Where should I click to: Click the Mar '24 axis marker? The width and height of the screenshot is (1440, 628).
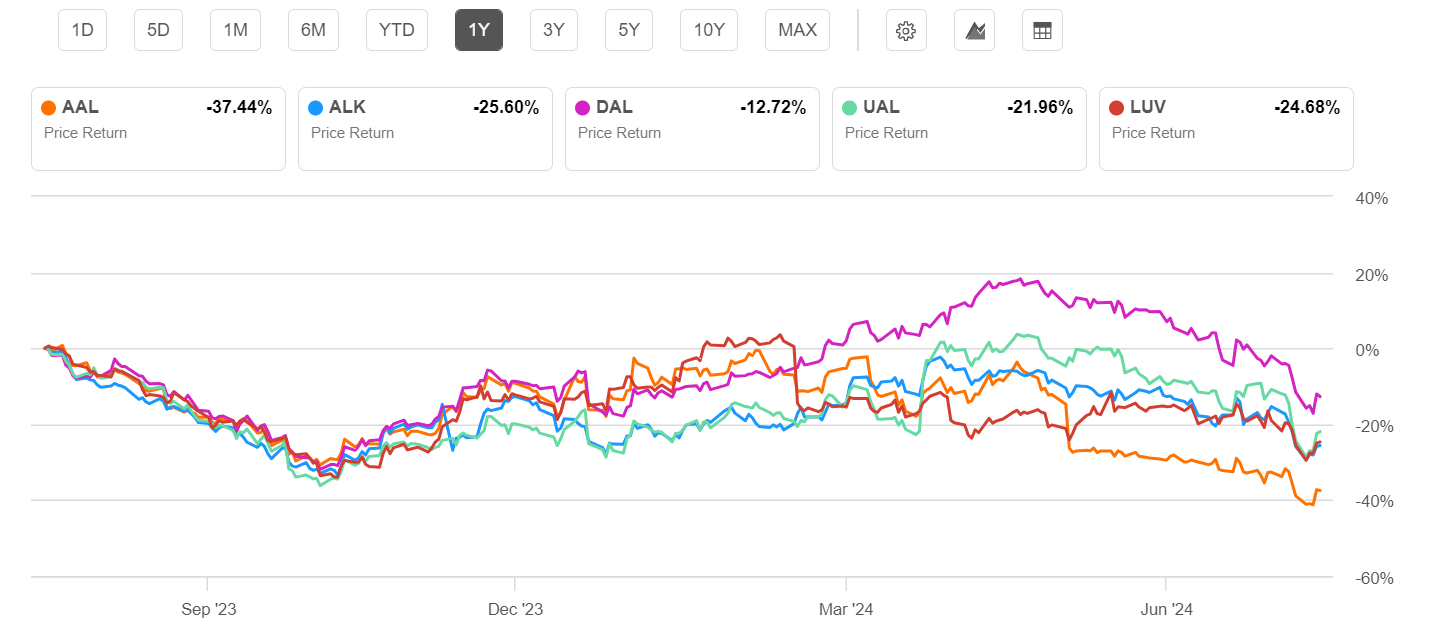coord(846,608)
